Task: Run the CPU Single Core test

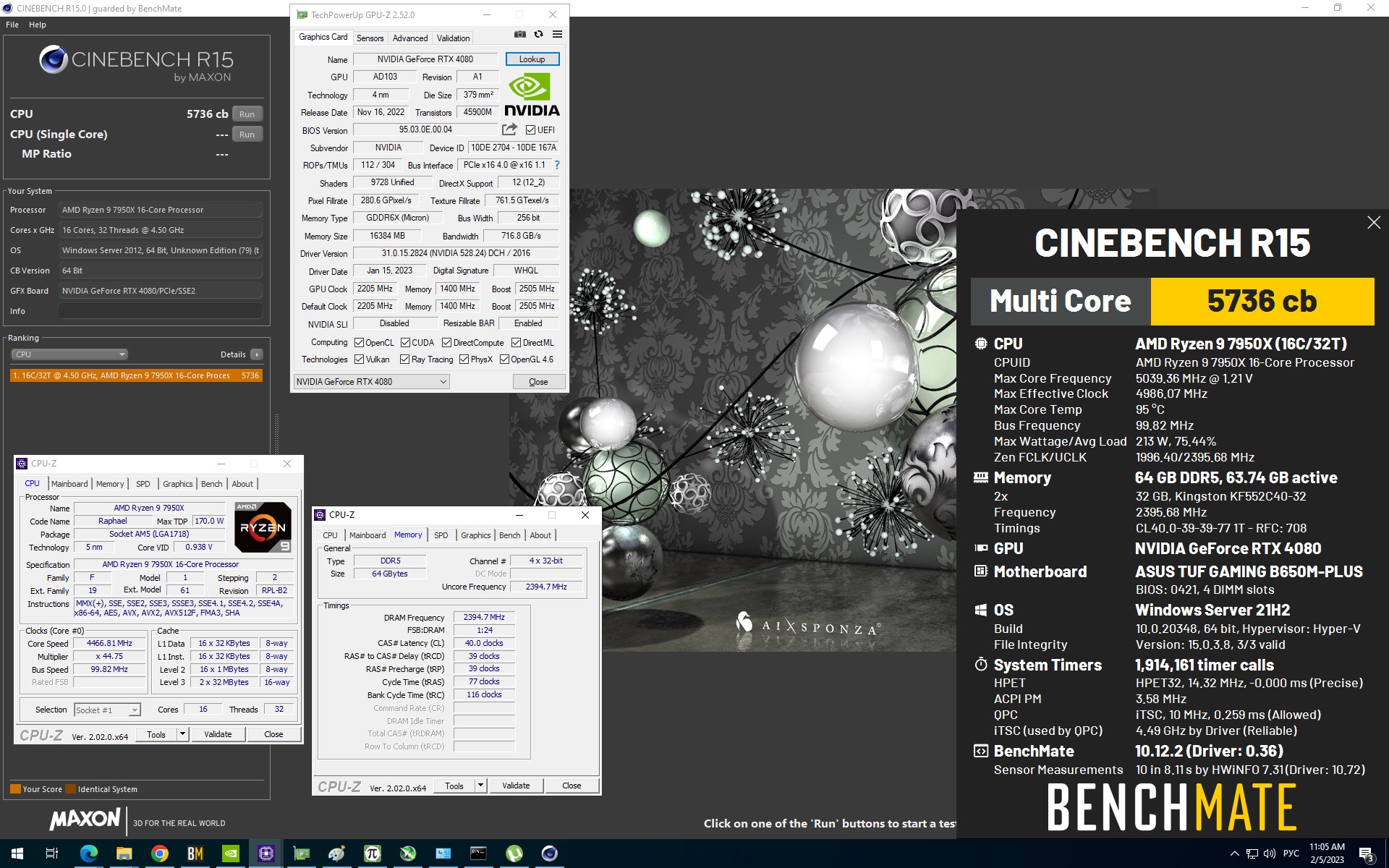Action: 247,135
